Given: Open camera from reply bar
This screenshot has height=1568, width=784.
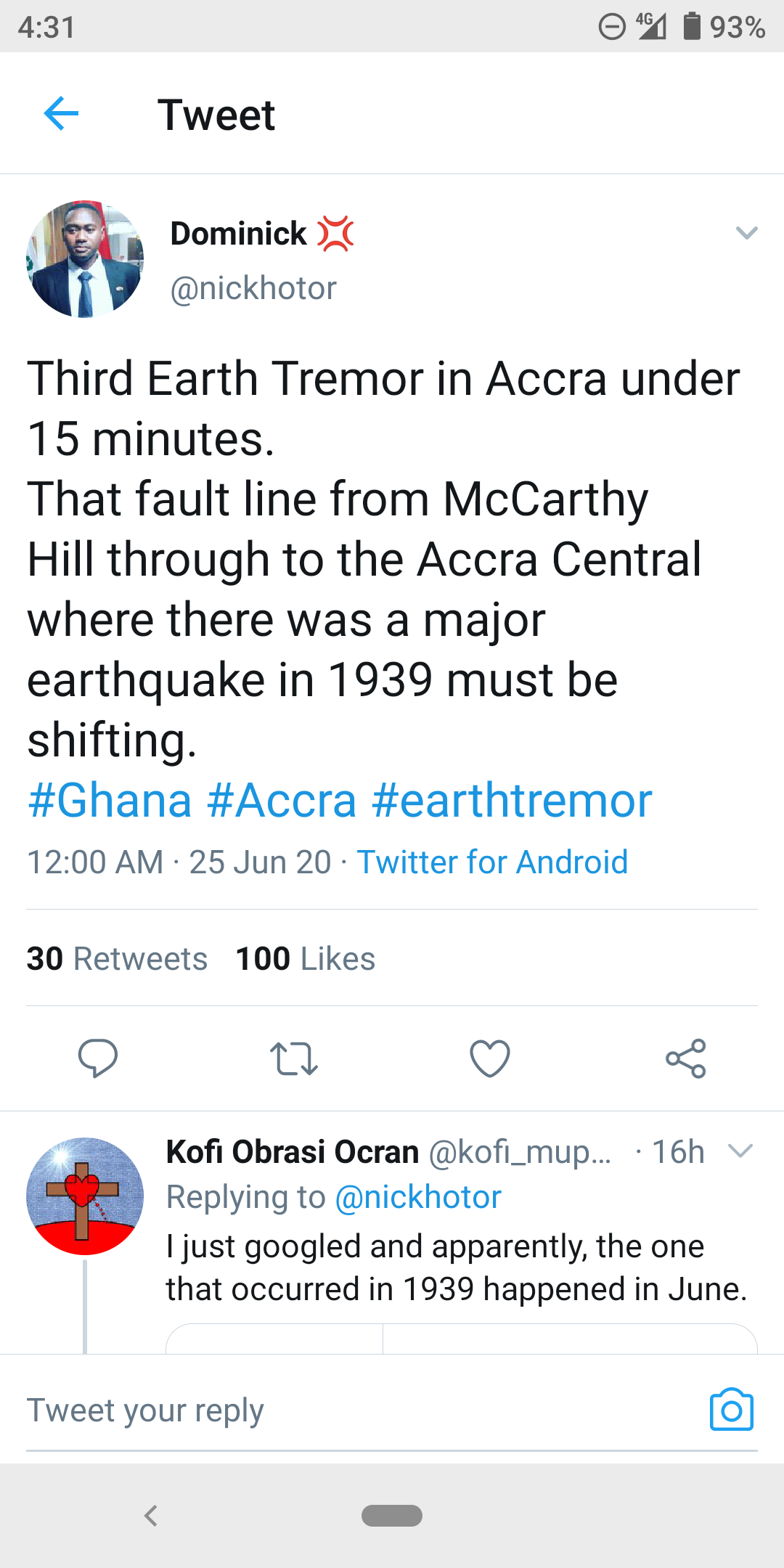Looking at the screenshot, I should click(x=731, y=1410).
